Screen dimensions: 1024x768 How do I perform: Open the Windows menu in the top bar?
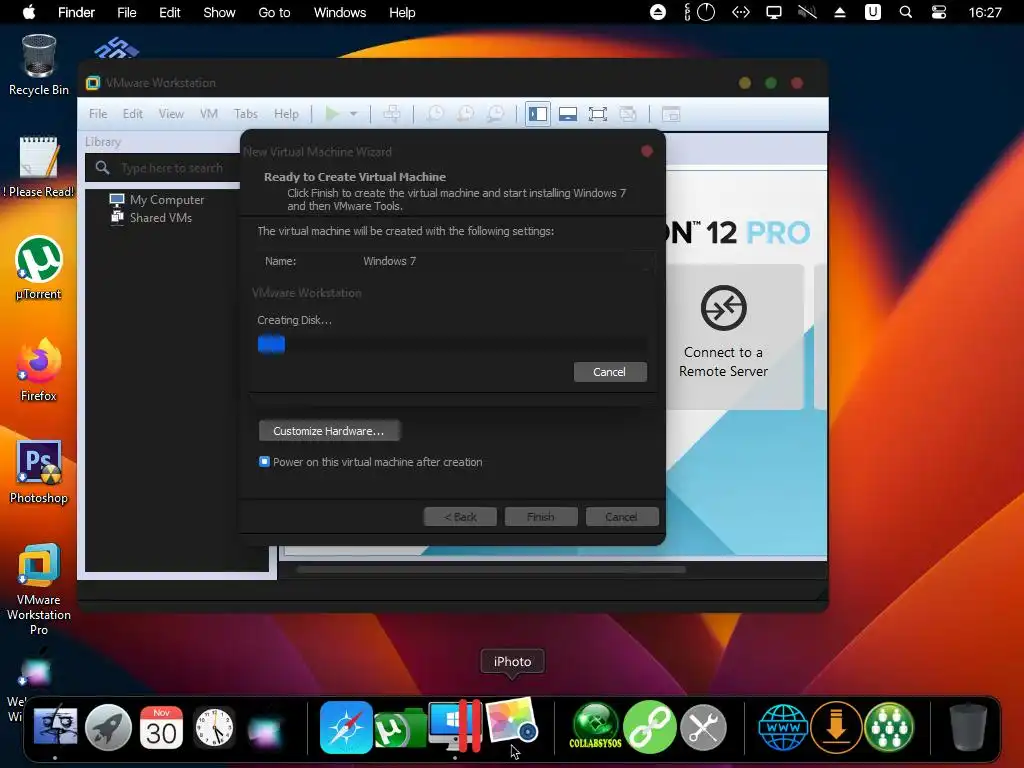[x=340, y=12]
